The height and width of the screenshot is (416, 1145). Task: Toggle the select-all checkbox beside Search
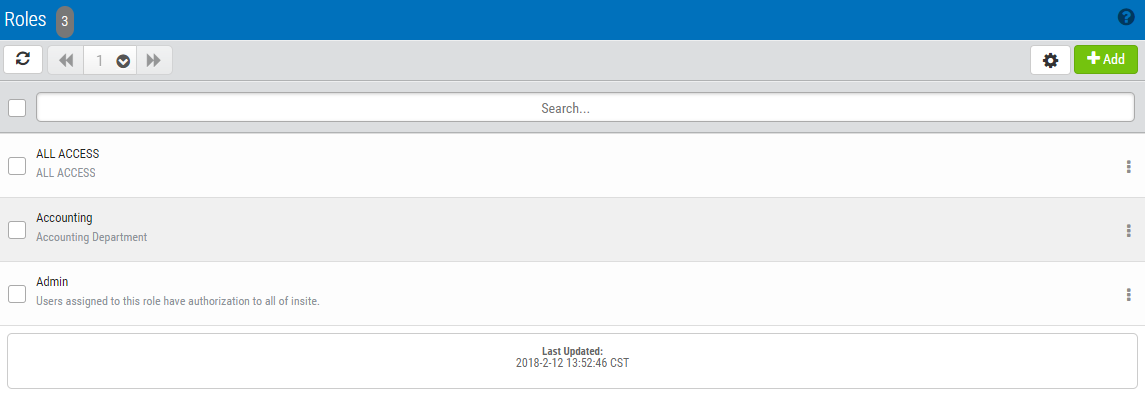tap(17, 108)
